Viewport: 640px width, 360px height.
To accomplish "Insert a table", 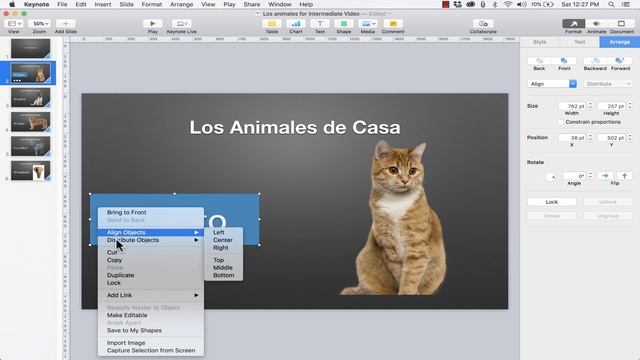I will pyautogui.click(x=272, y=24).
